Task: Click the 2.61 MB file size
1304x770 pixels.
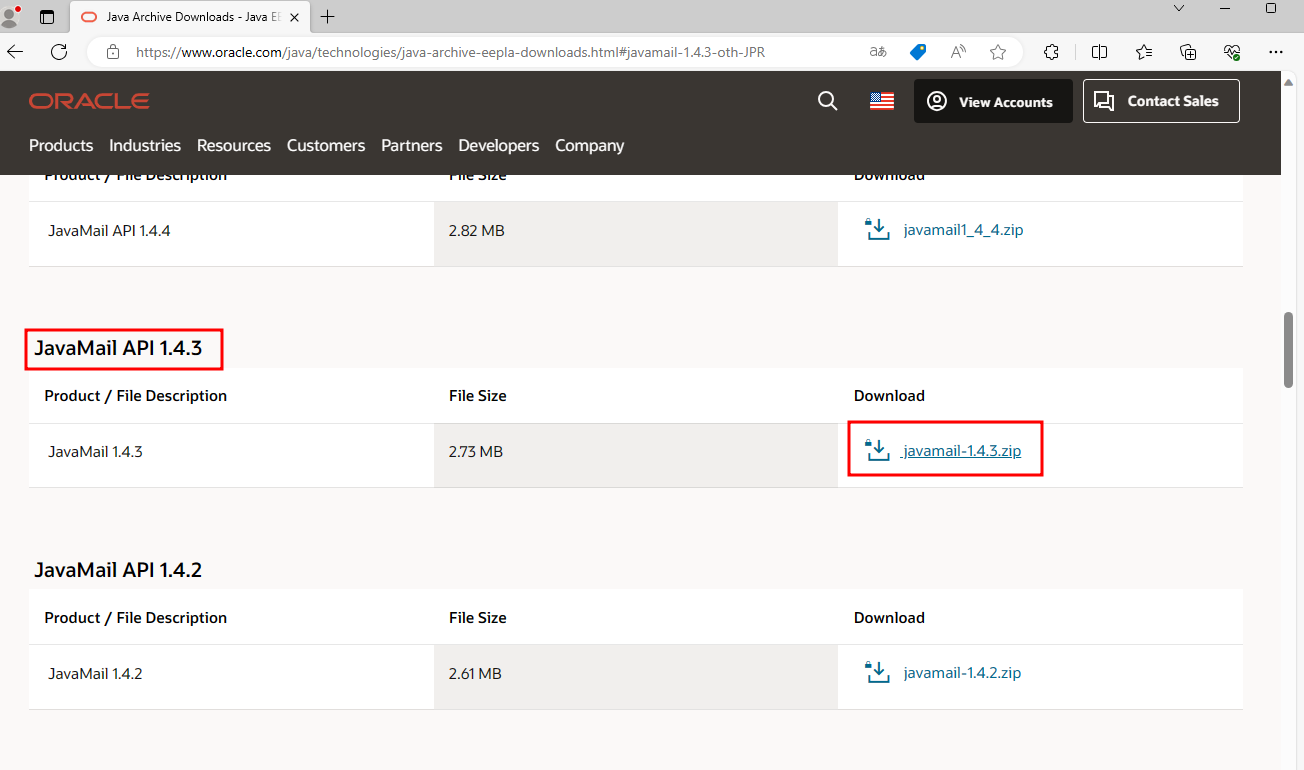Action: pyautogui.click(x=475, y=674)
